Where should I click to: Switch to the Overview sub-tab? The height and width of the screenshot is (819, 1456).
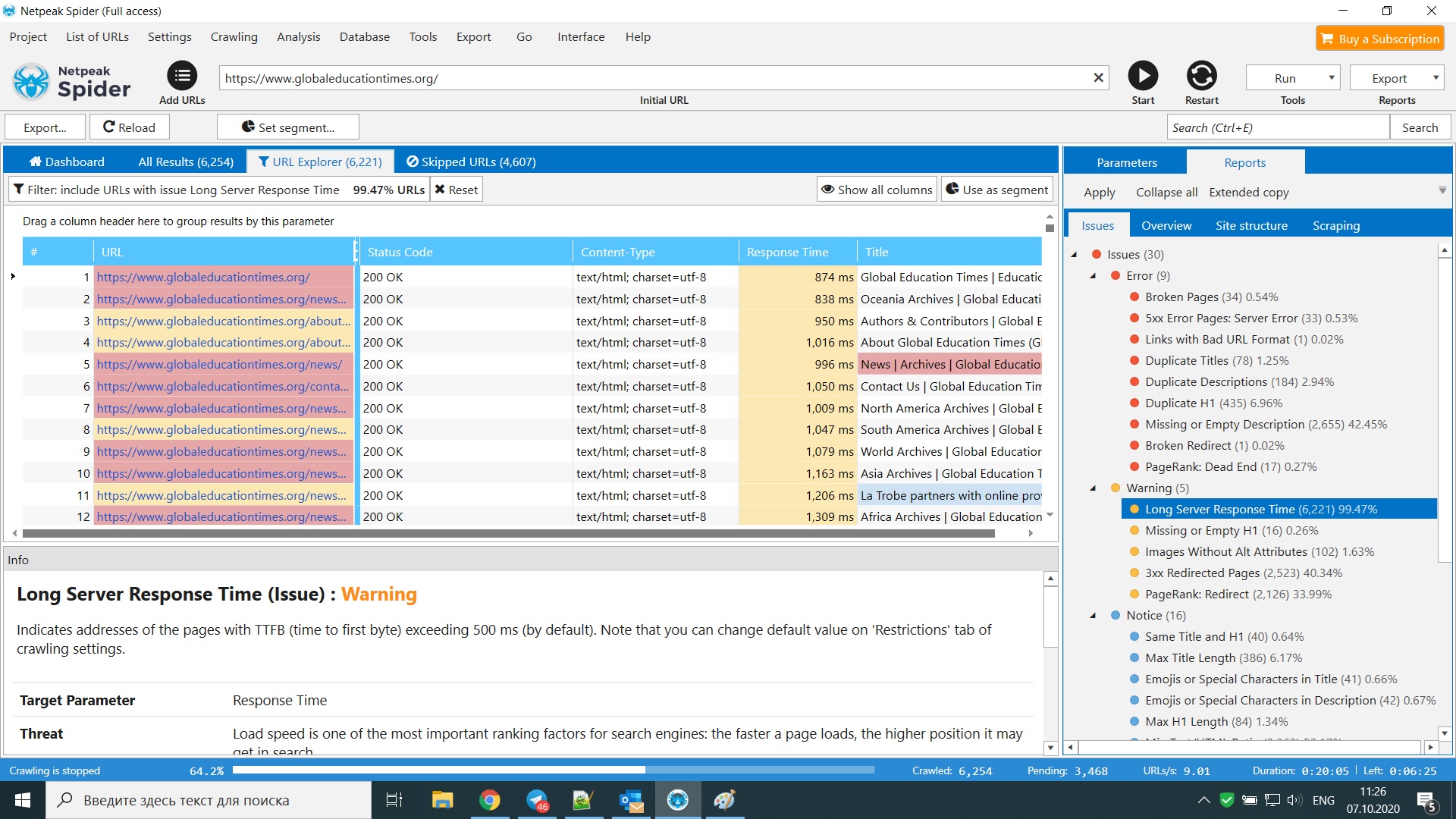coord(1166,225)
